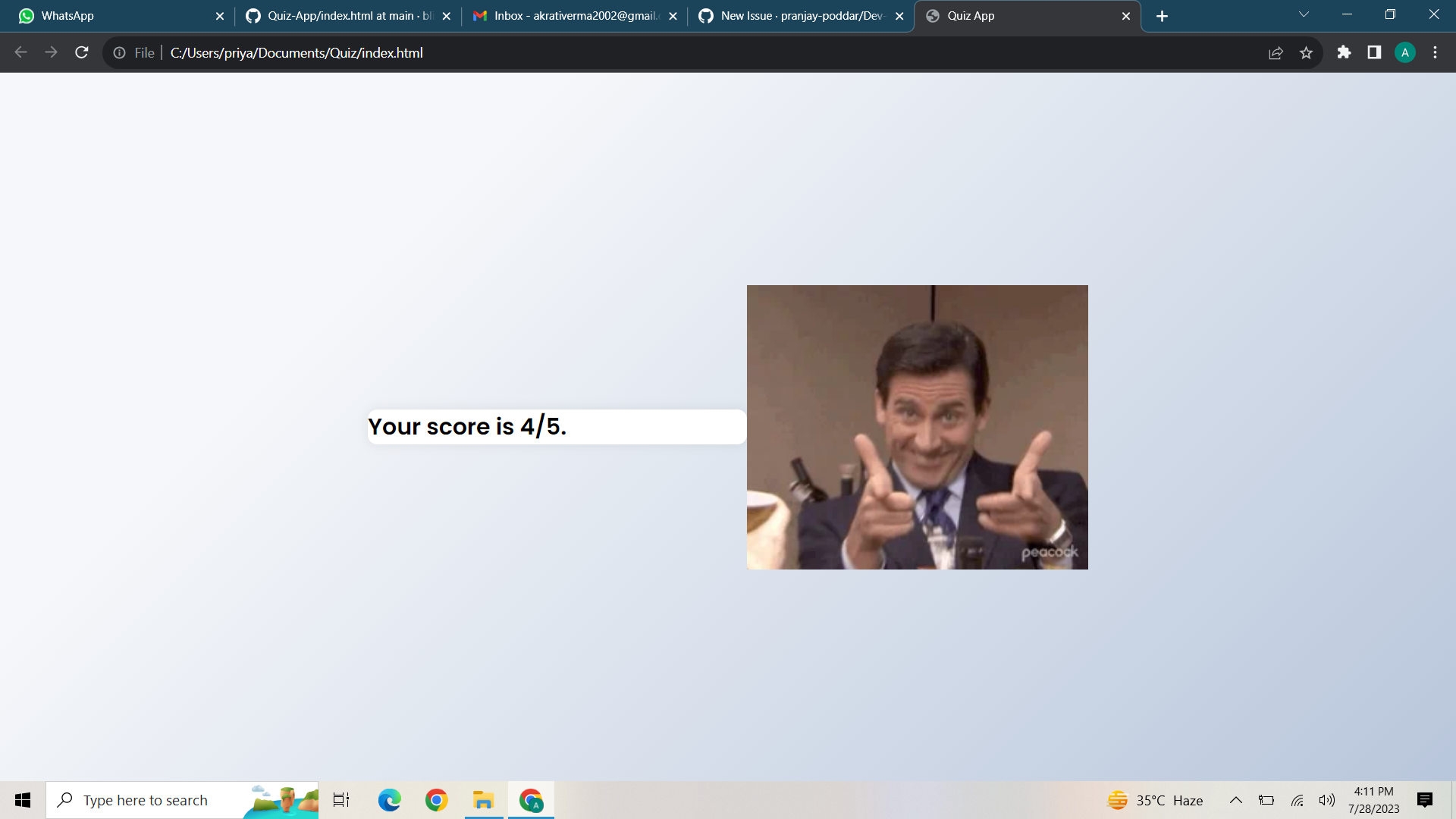The image size is (1456, 819).
Task: Open Microsoft Edge from the taskbar
Action: (389, 800)
